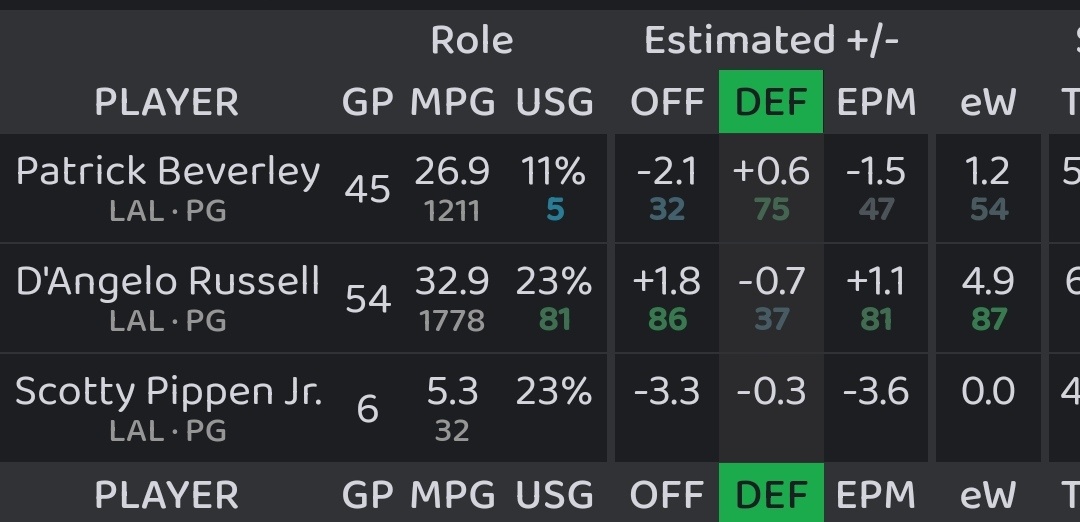This screenshot has width=1080, height=522.
Task: Click Russell's +1.8 OFF value
Action: tap(667, 281)
